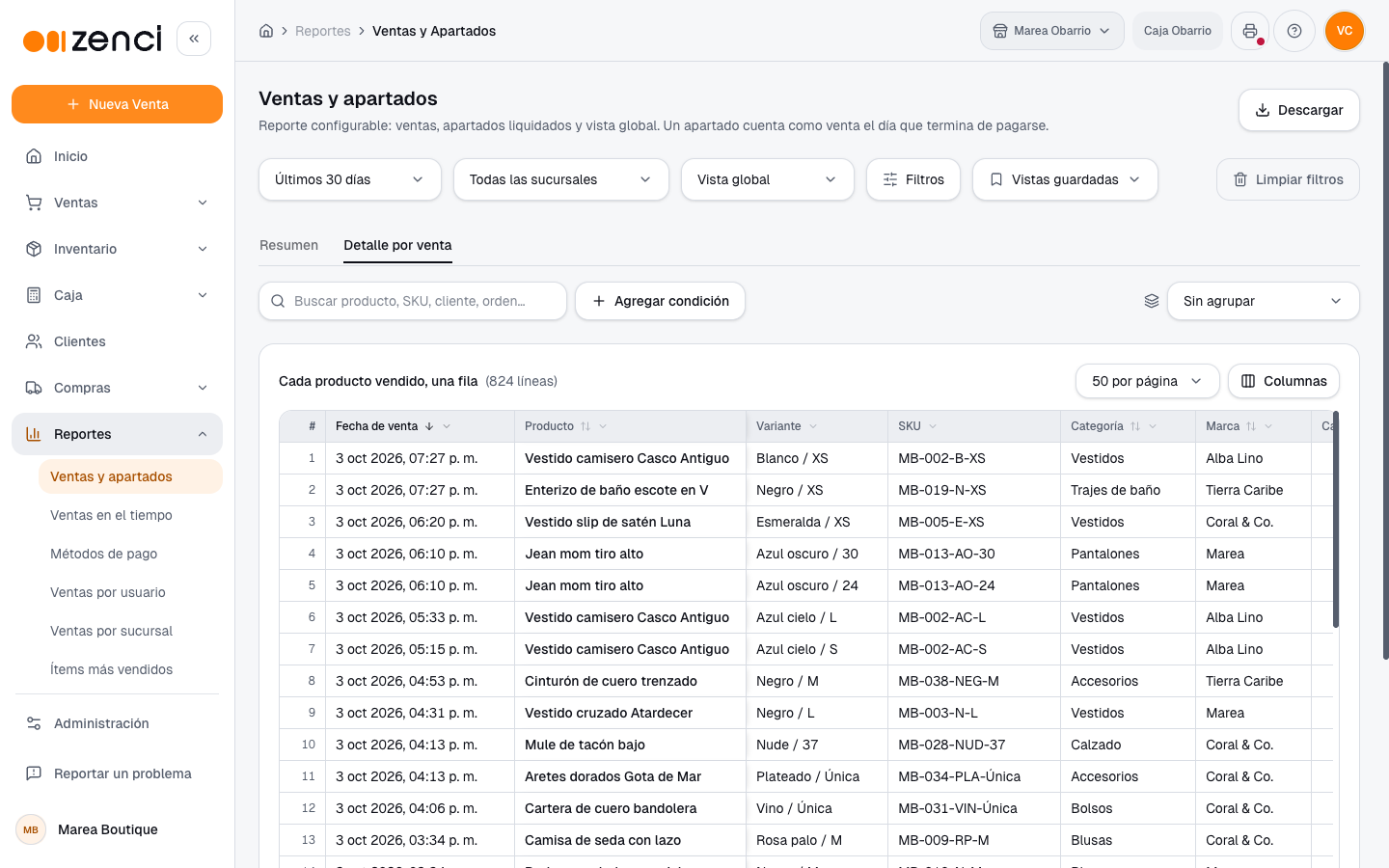Click Agregar condición
The image size is (1389, 868).
tap(660, 301)
